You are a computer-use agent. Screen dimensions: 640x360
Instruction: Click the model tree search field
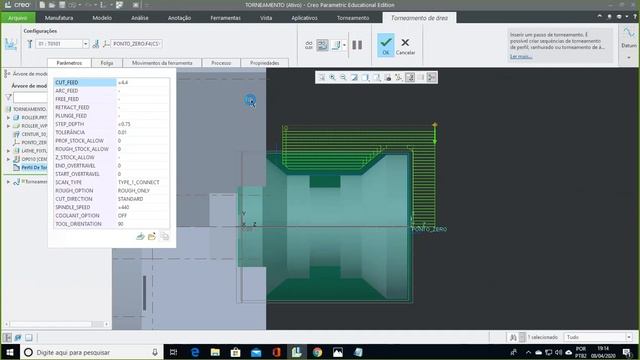[30, 97]
